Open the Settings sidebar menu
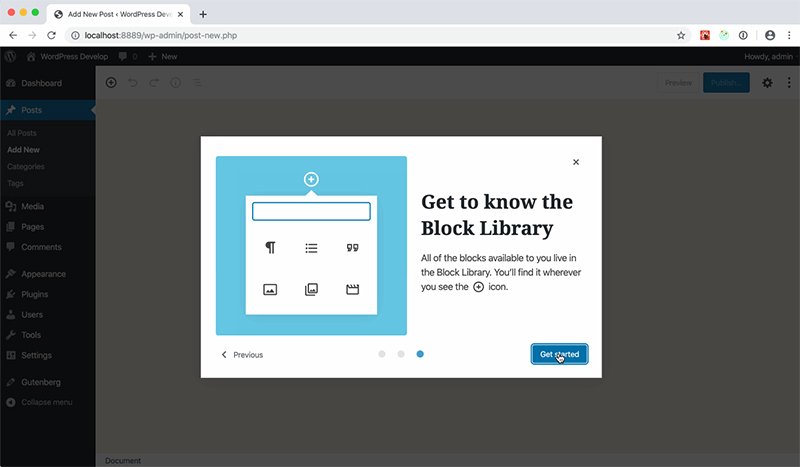Image resolution: width=800 pixels, height=467 pixels. tap(47, 356)
